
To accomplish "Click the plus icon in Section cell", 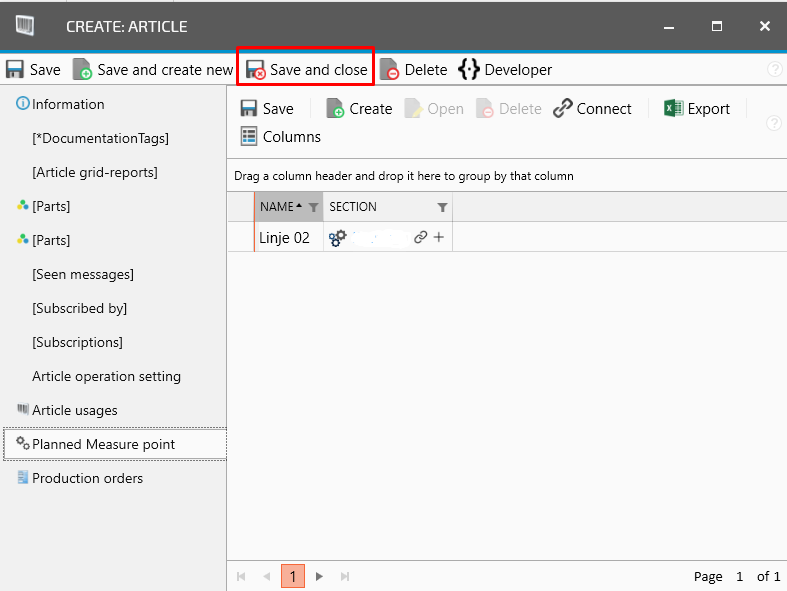I will pyautogui.click(x=439, y=238).
